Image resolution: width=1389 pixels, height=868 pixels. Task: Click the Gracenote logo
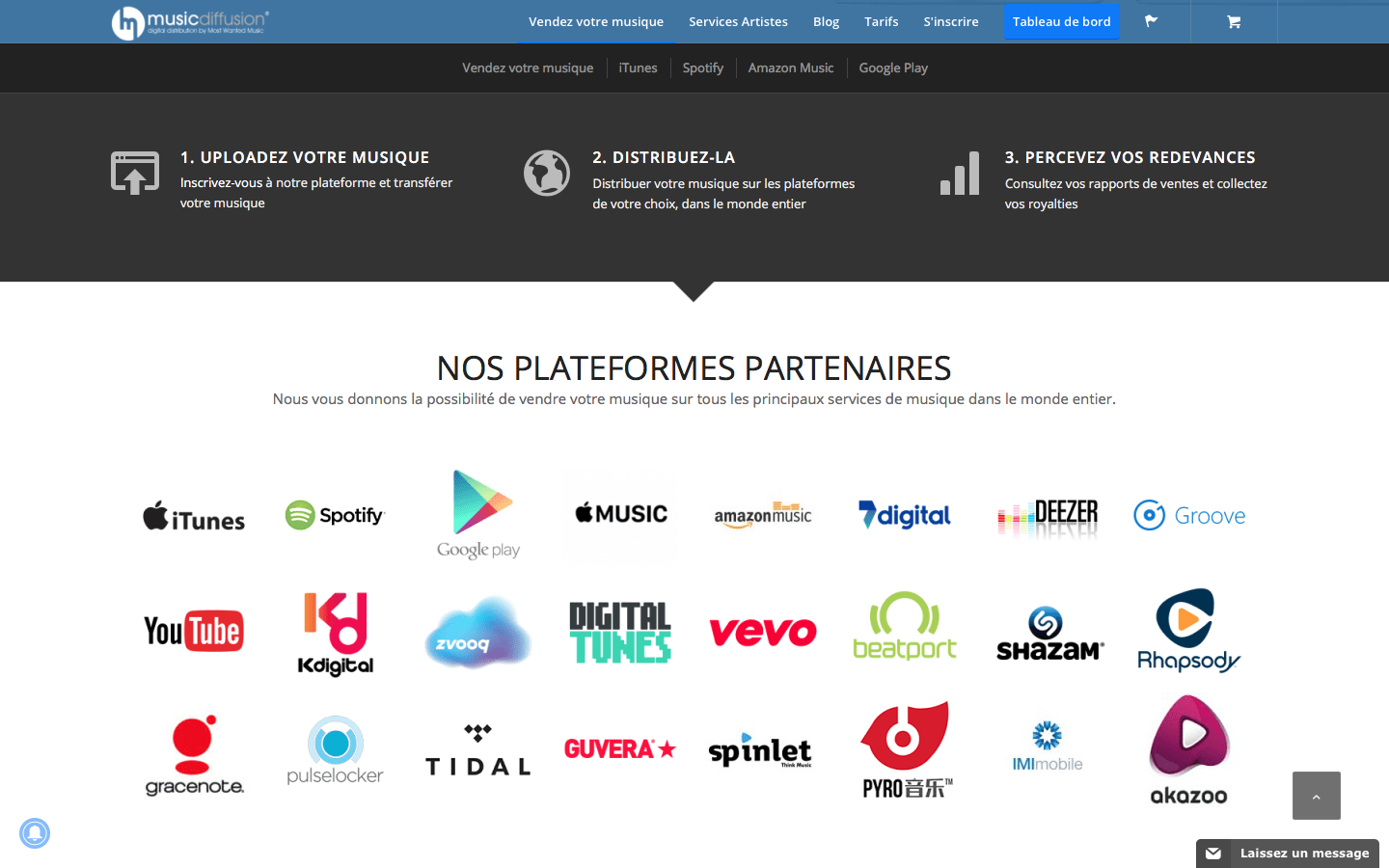pos(194,755)
